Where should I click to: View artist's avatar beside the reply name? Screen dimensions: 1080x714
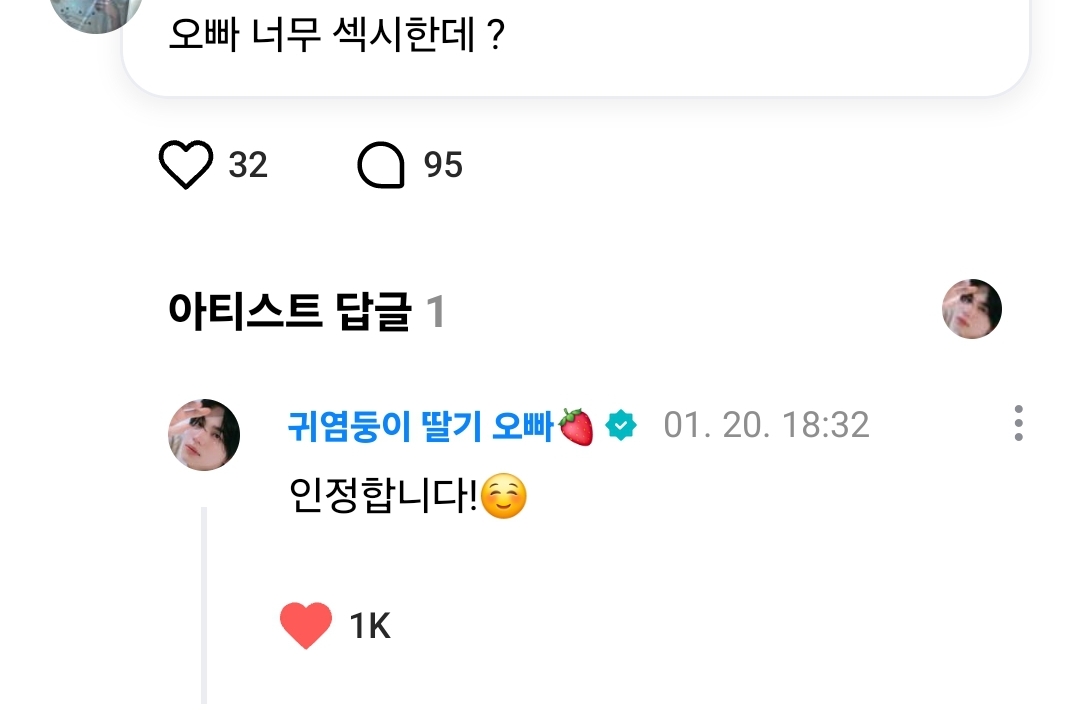coord(204,435)
